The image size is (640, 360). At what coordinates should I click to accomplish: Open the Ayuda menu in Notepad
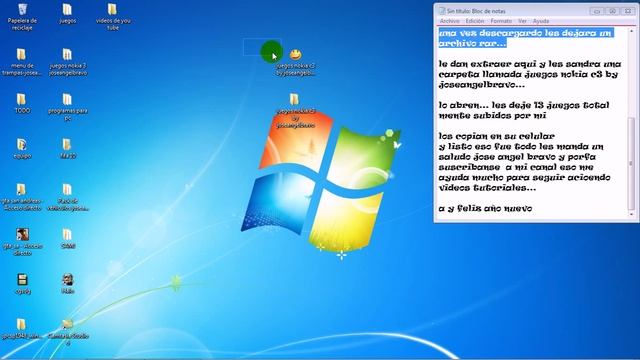[541, 21]
